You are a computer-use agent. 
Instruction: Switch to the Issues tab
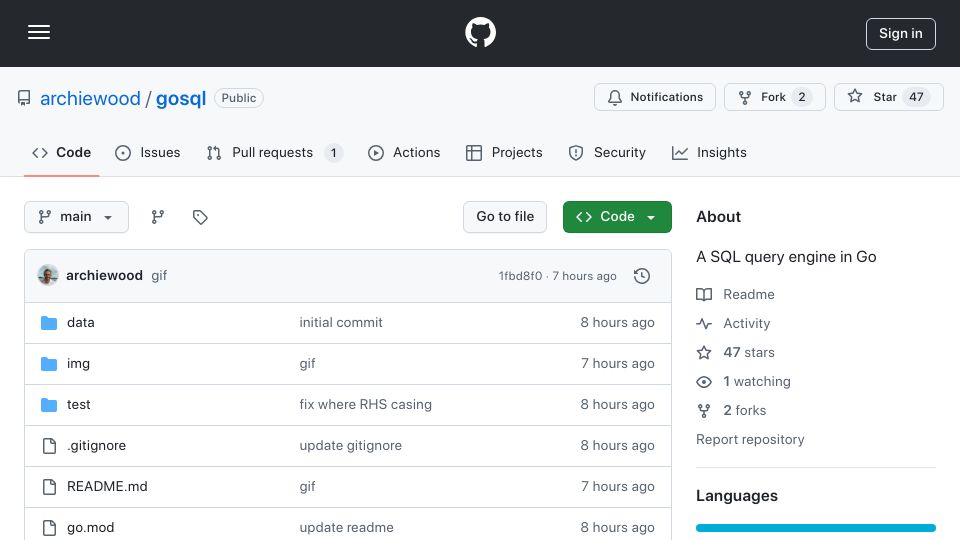tap(148, 152)
